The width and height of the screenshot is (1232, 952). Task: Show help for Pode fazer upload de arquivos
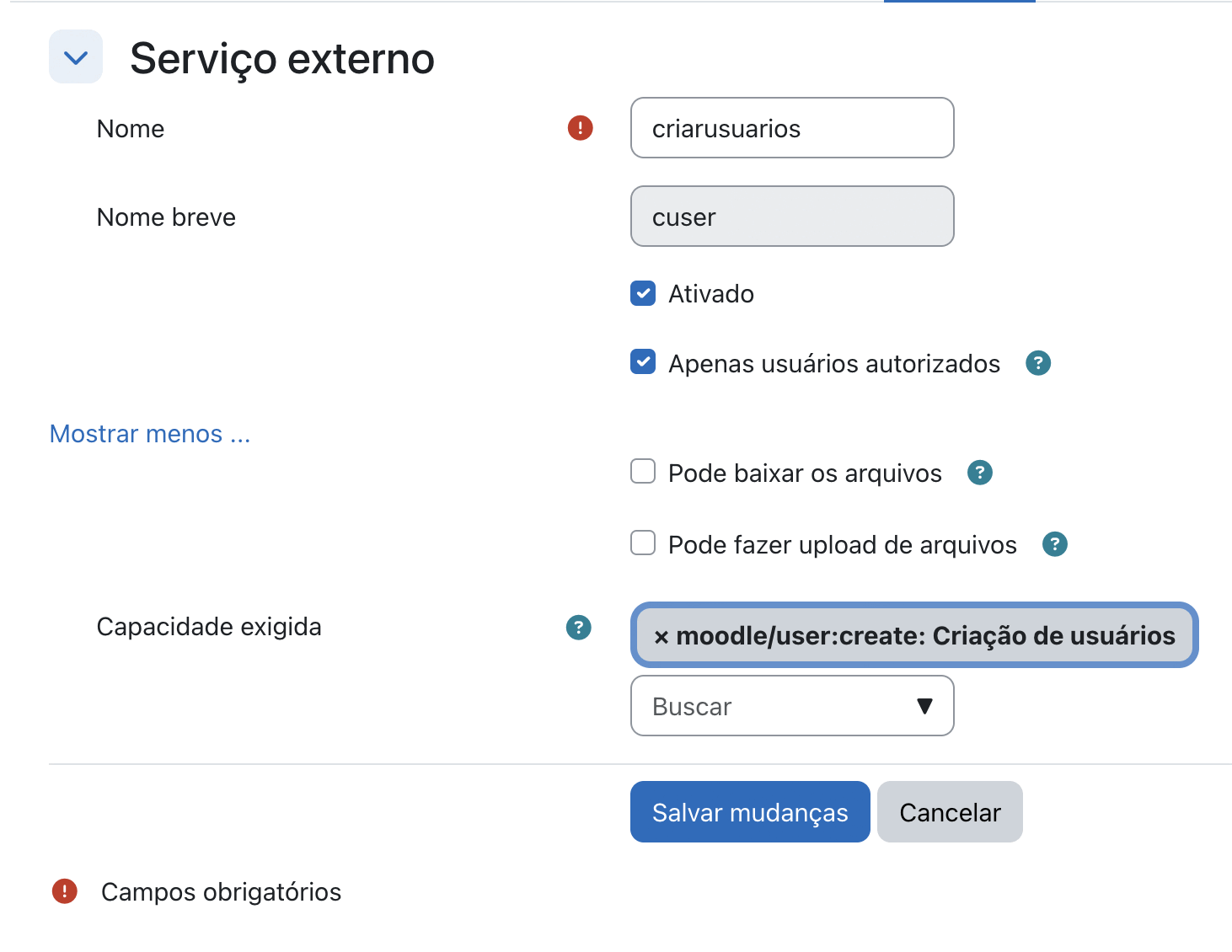(1054, 544)
